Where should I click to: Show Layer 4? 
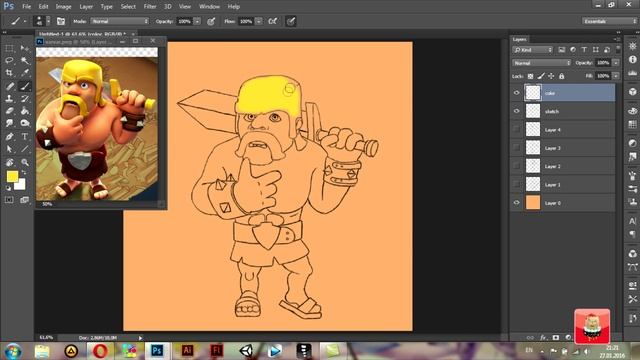(516, 129)
